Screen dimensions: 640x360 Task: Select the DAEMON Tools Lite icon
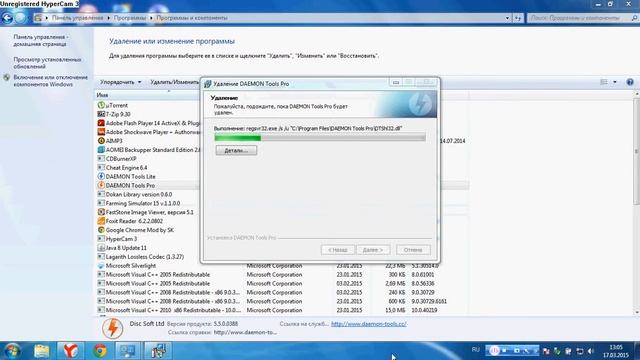101,176
